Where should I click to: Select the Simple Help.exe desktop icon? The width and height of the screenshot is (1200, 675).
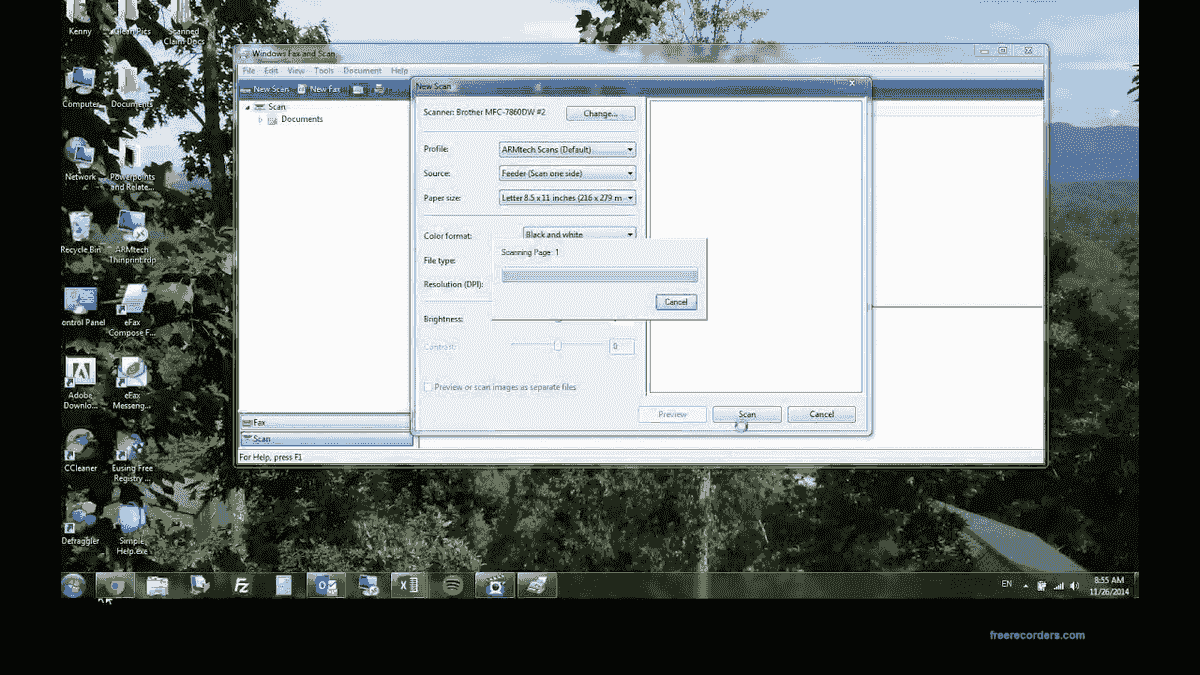[131, 528]
